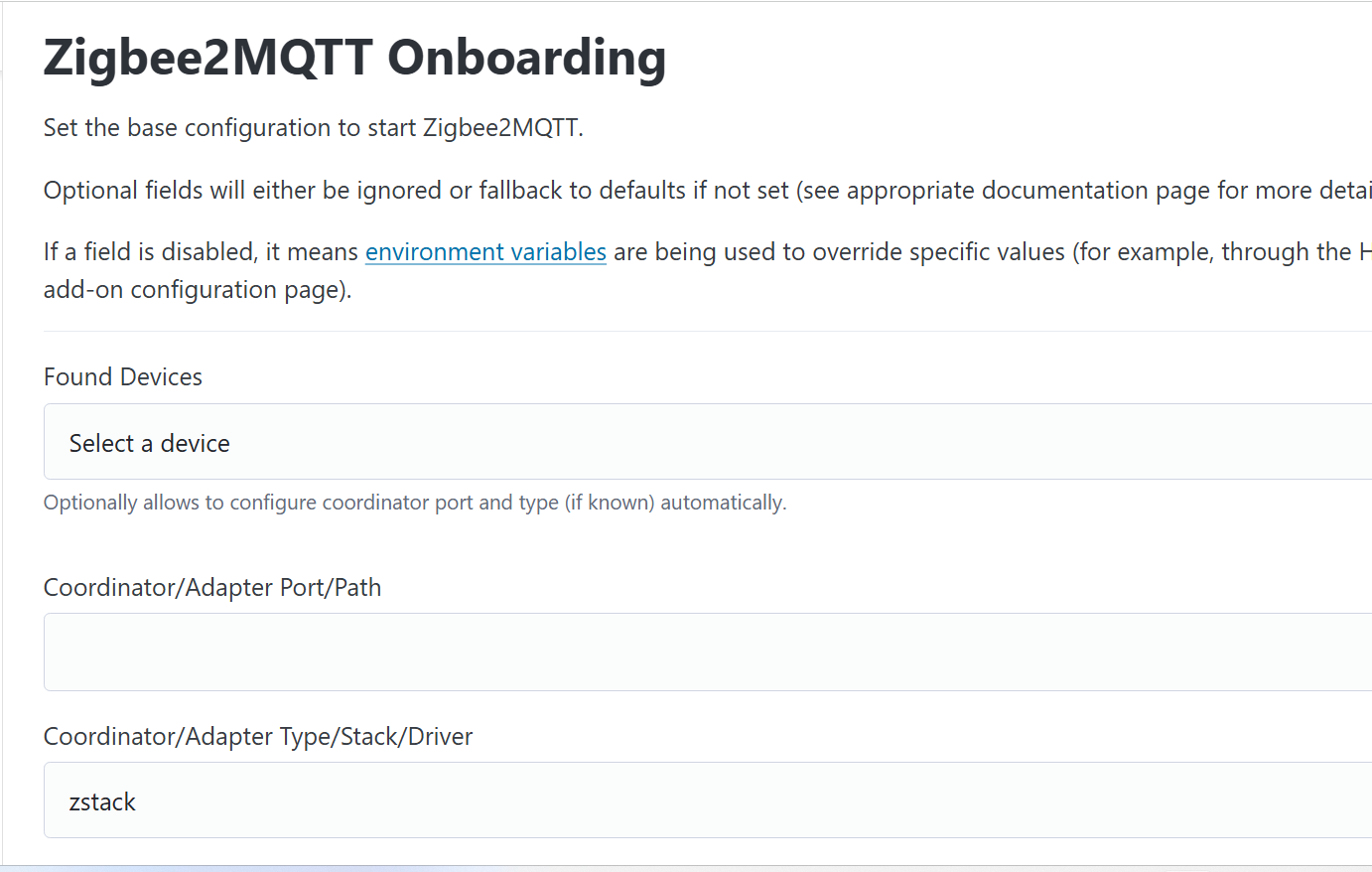Click the phrase 'see appropriate documentation page'
The image size is (1372, 872).
click(1005, 191)
